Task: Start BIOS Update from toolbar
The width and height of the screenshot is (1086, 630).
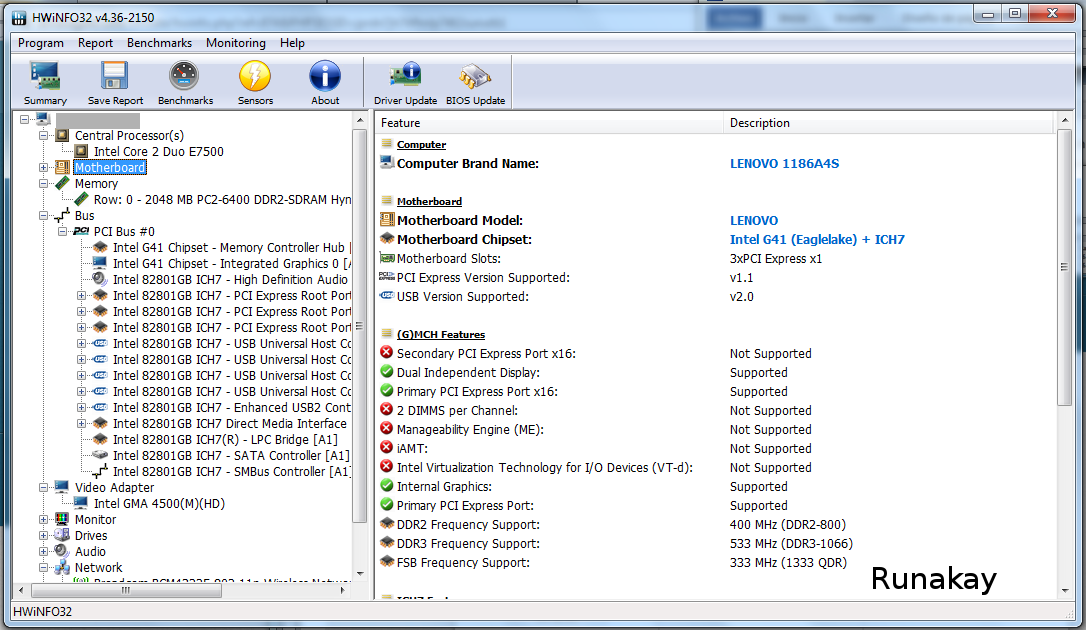Action: pos(475,83)
